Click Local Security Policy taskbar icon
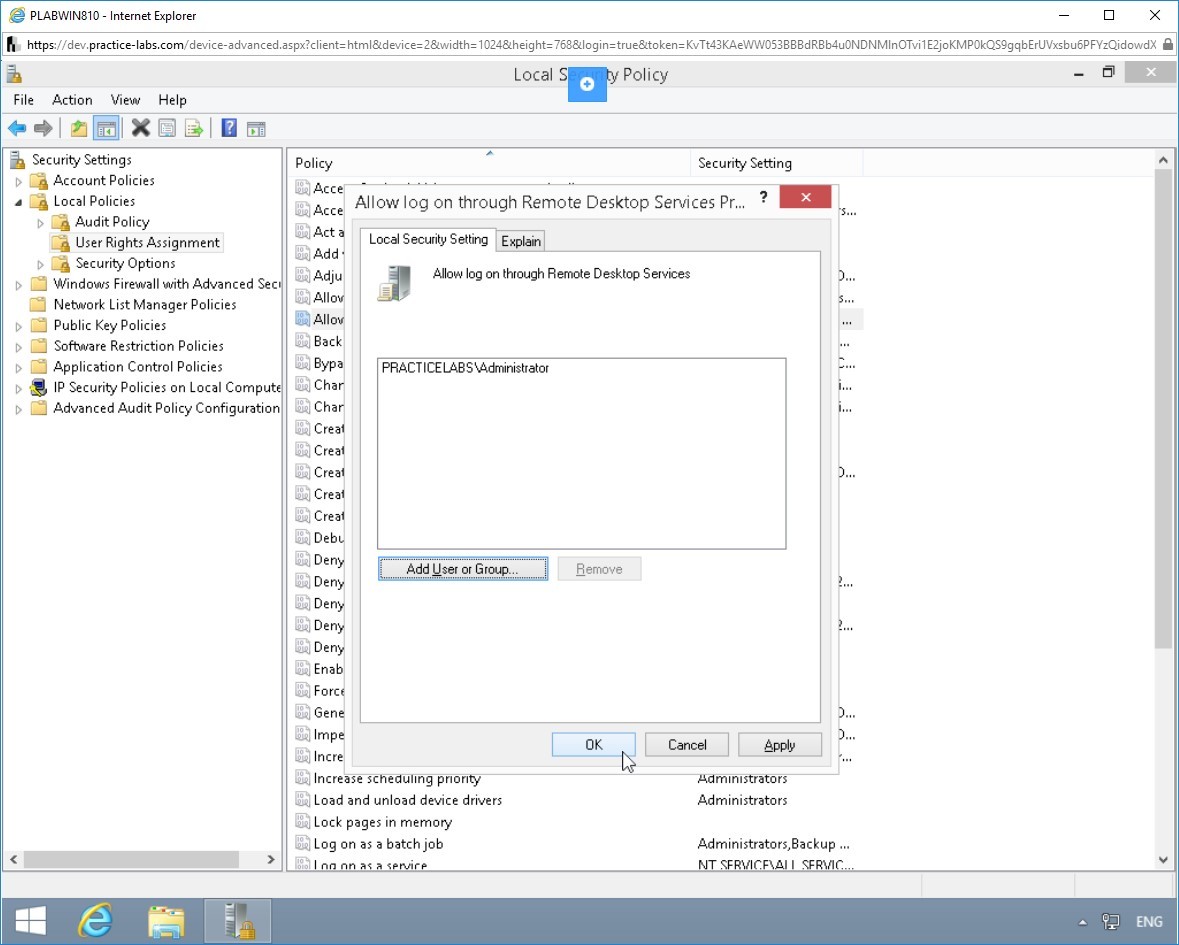The height and width of the screenshot is (945, 1179). (238, 921)
